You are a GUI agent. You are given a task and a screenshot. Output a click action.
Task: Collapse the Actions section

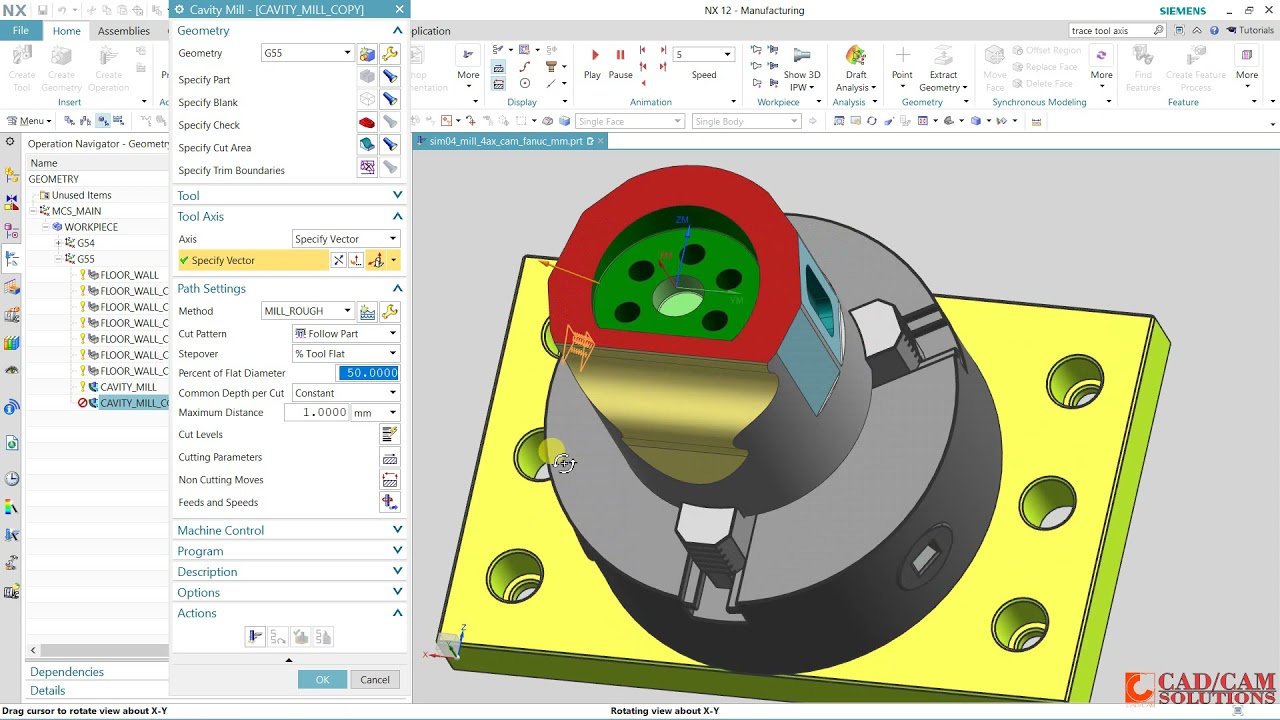pos(397,613)
